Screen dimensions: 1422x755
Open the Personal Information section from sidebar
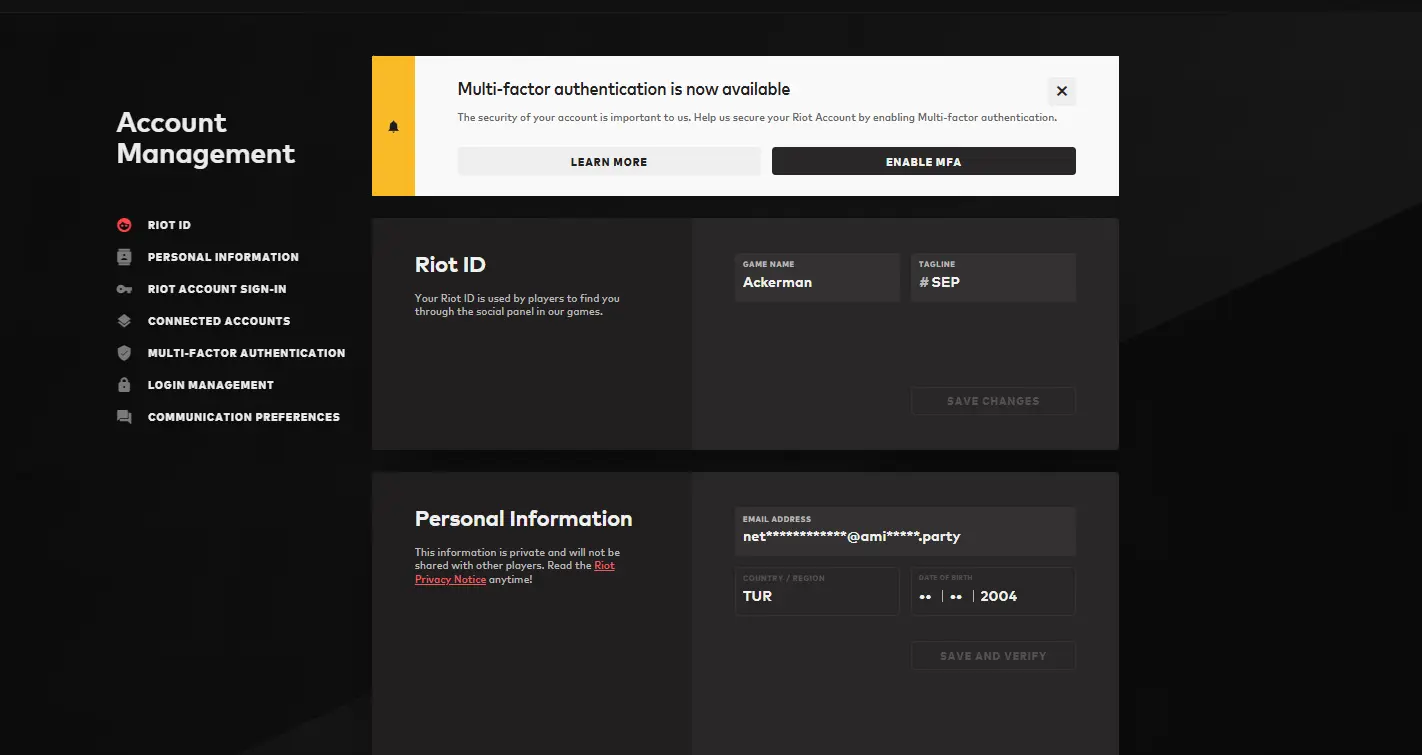coord(223,257)
